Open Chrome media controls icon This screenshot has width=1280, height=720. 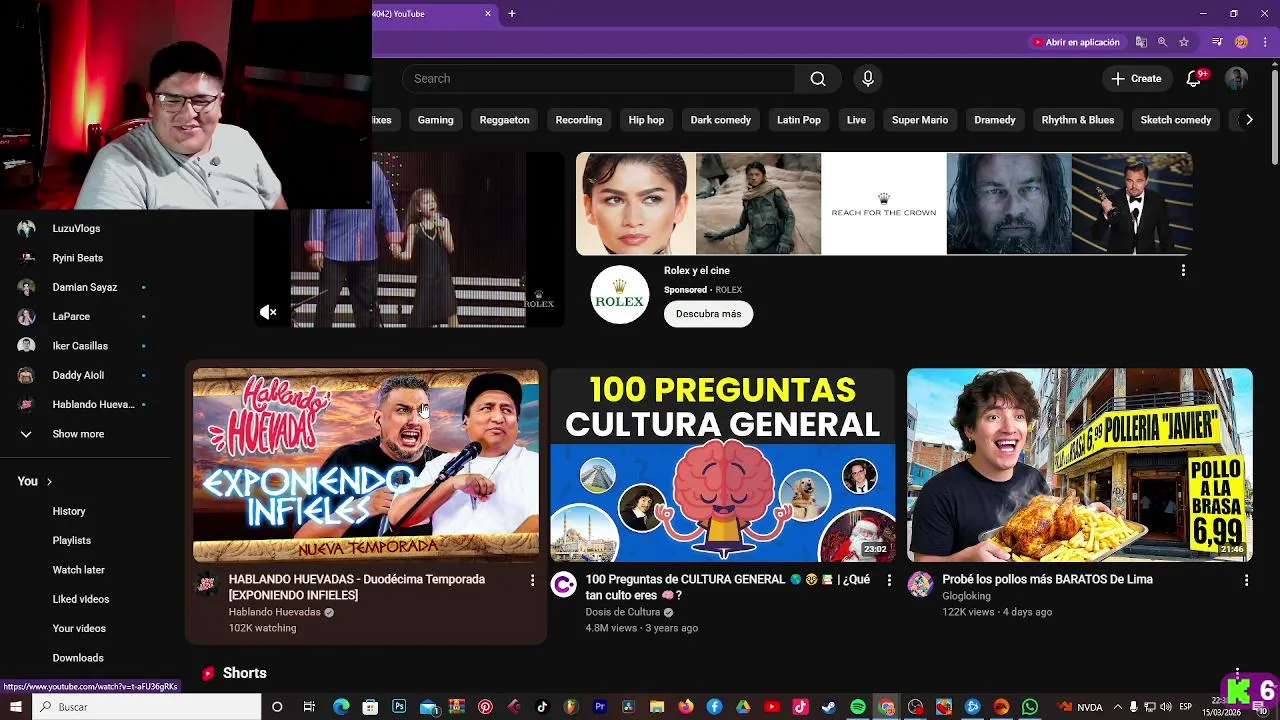1217,42
